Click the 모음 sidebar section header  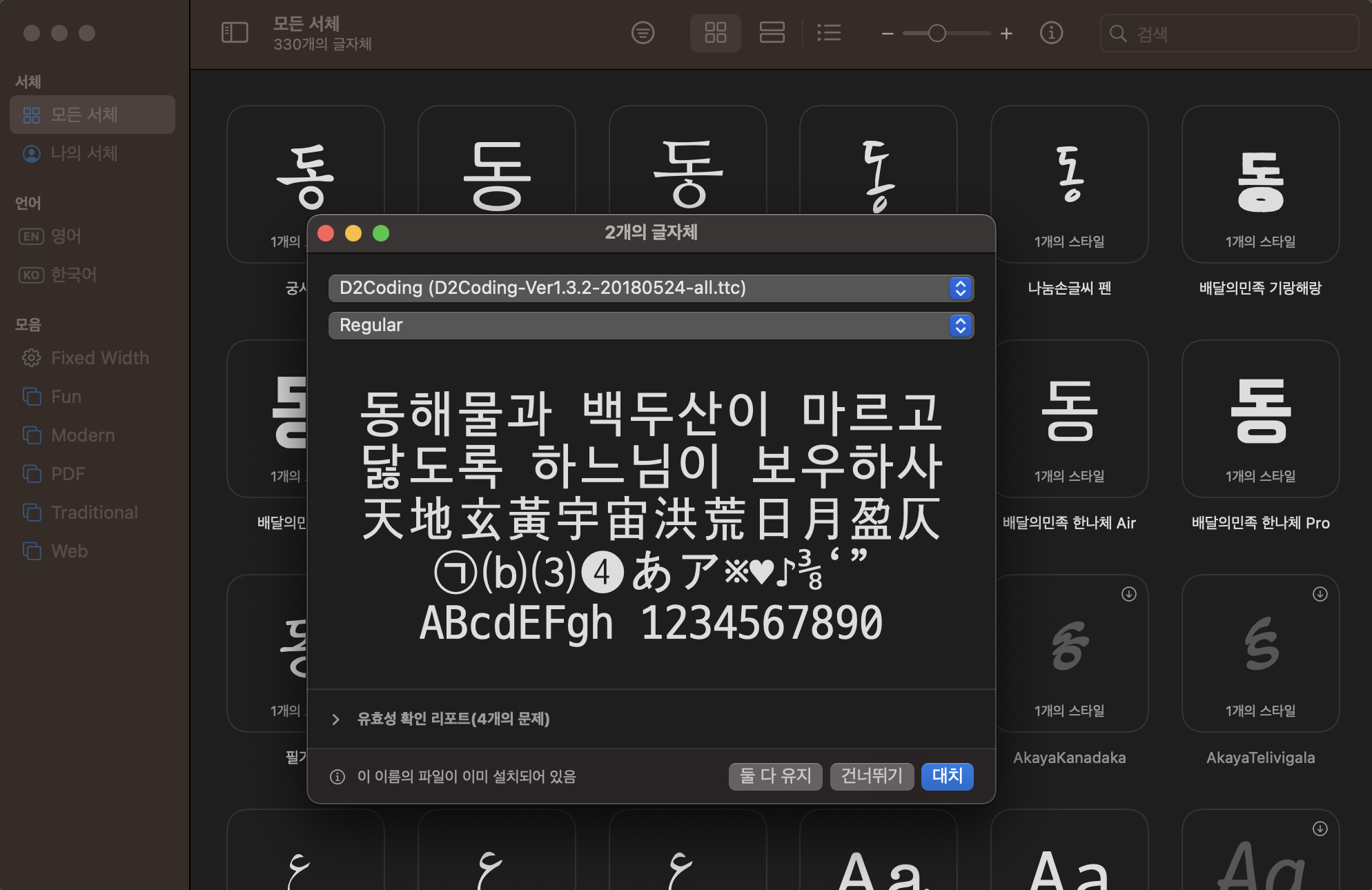(x=28, y=324)
